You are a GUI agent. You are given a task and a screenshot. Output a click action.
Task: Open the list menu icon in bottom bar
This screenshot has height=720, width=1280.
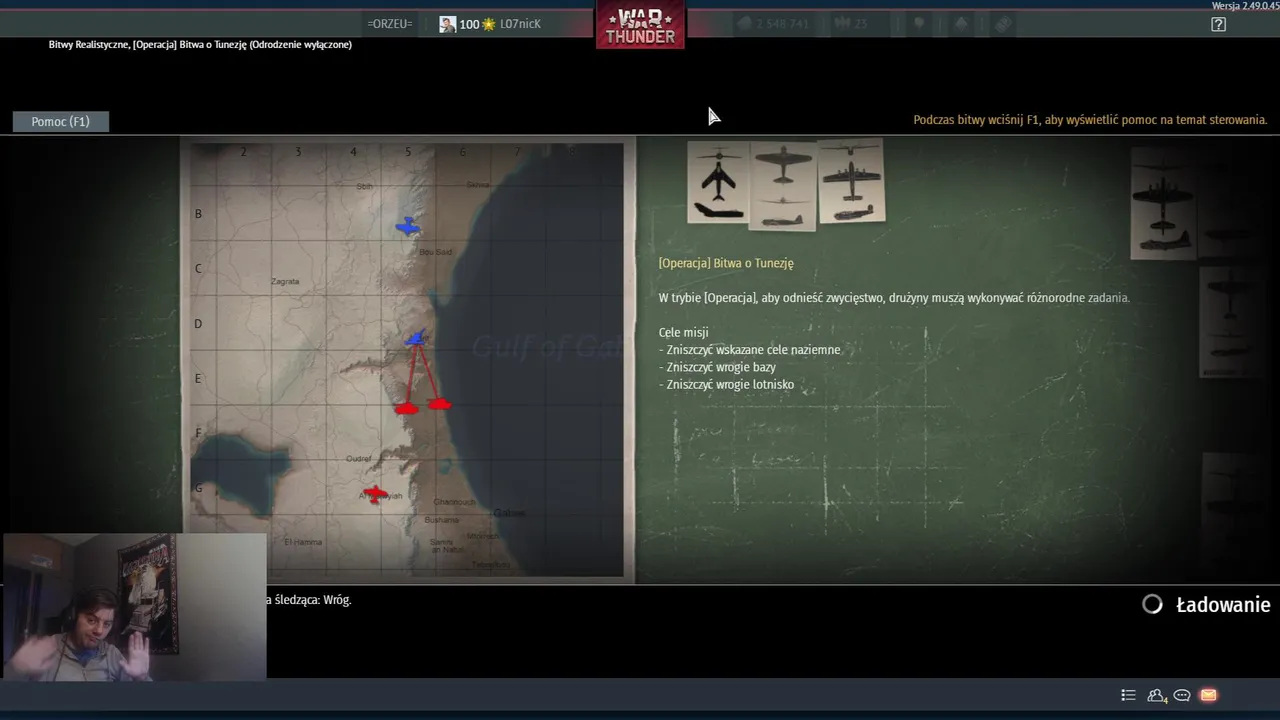(1128, 695)
